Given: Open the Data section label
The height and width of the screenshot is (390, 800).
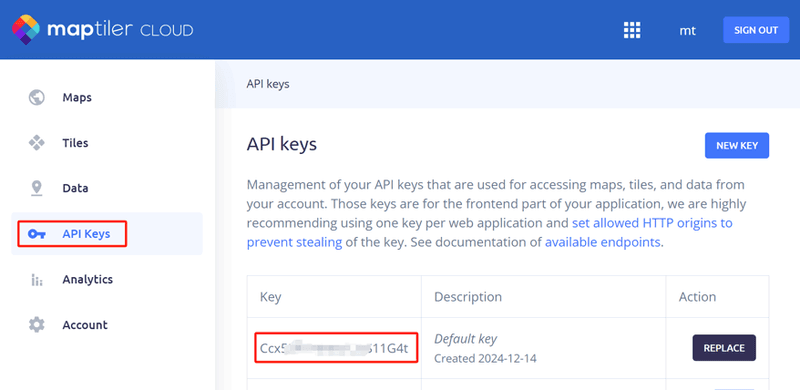Looking at the screenshot, I should [76, 188].
